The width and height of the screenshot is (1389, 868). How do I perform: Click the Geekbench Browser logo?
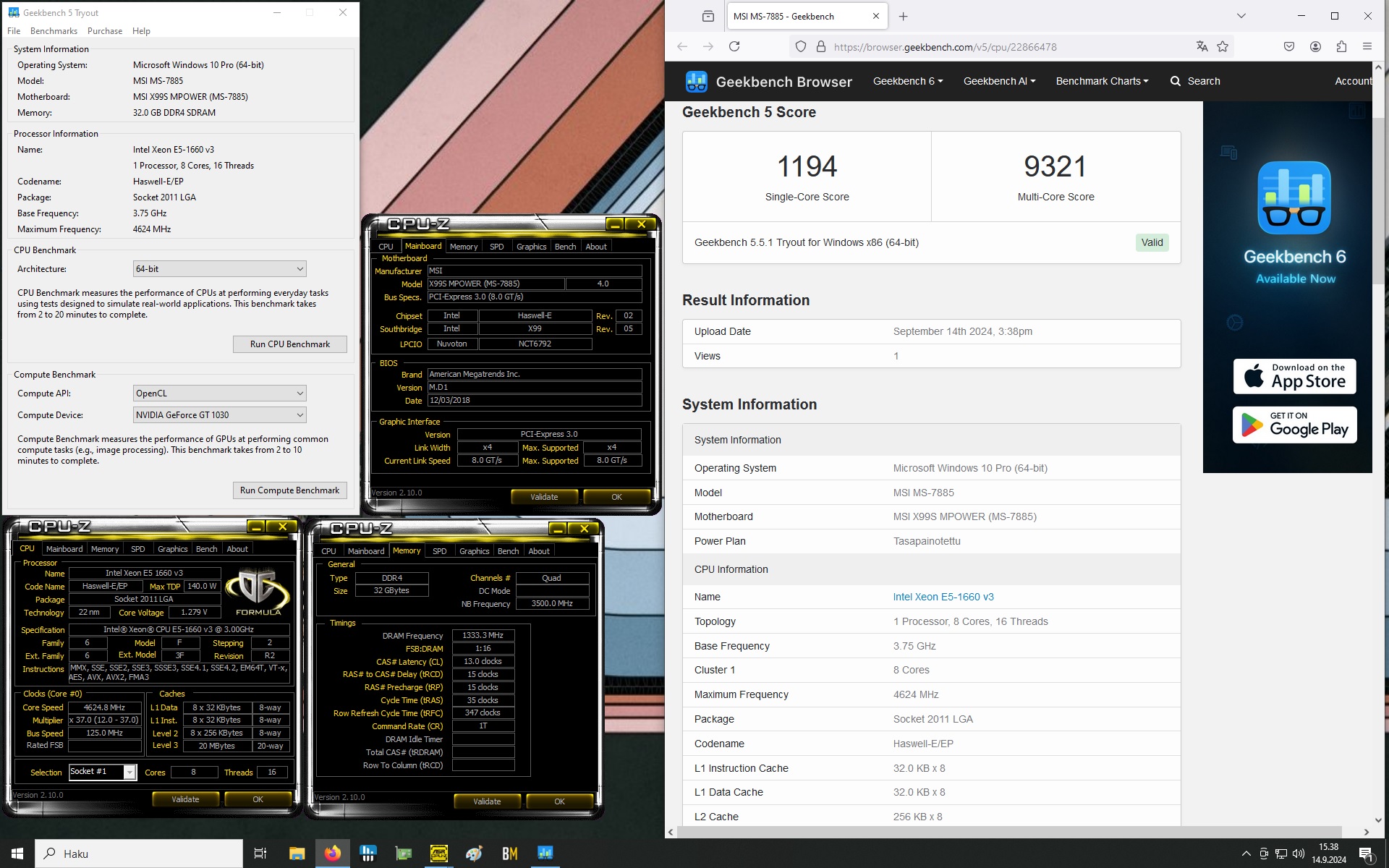coord(769,81)
